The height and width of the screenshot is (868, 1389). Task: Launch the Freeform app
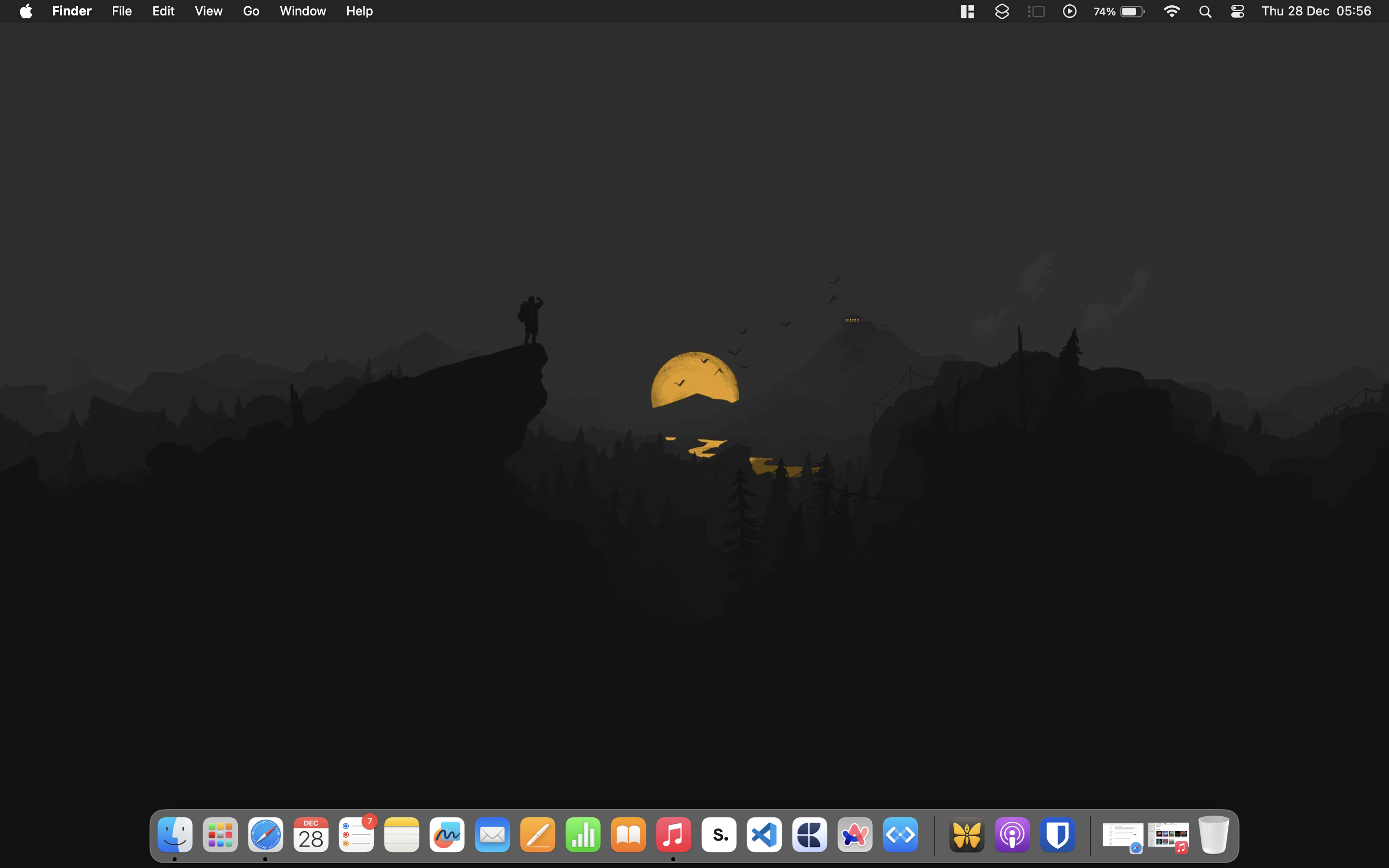[447, 835]
